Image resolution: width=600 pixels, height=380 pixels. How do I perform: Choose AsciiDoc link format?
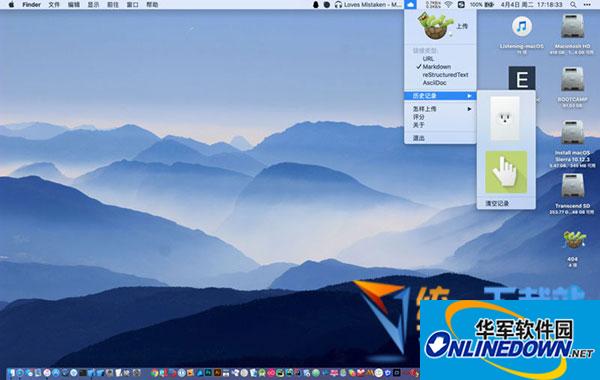tap(434, 83)
